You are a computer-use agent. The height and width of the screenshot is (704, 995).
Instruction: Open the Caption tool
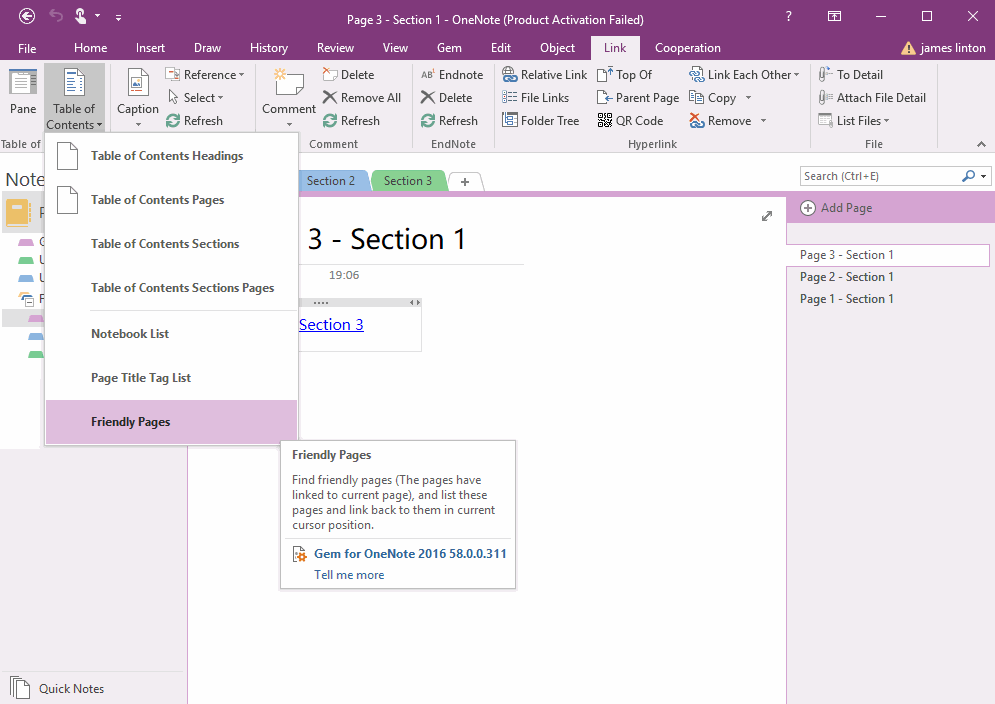pyautogui.click(x=138, y=96)
